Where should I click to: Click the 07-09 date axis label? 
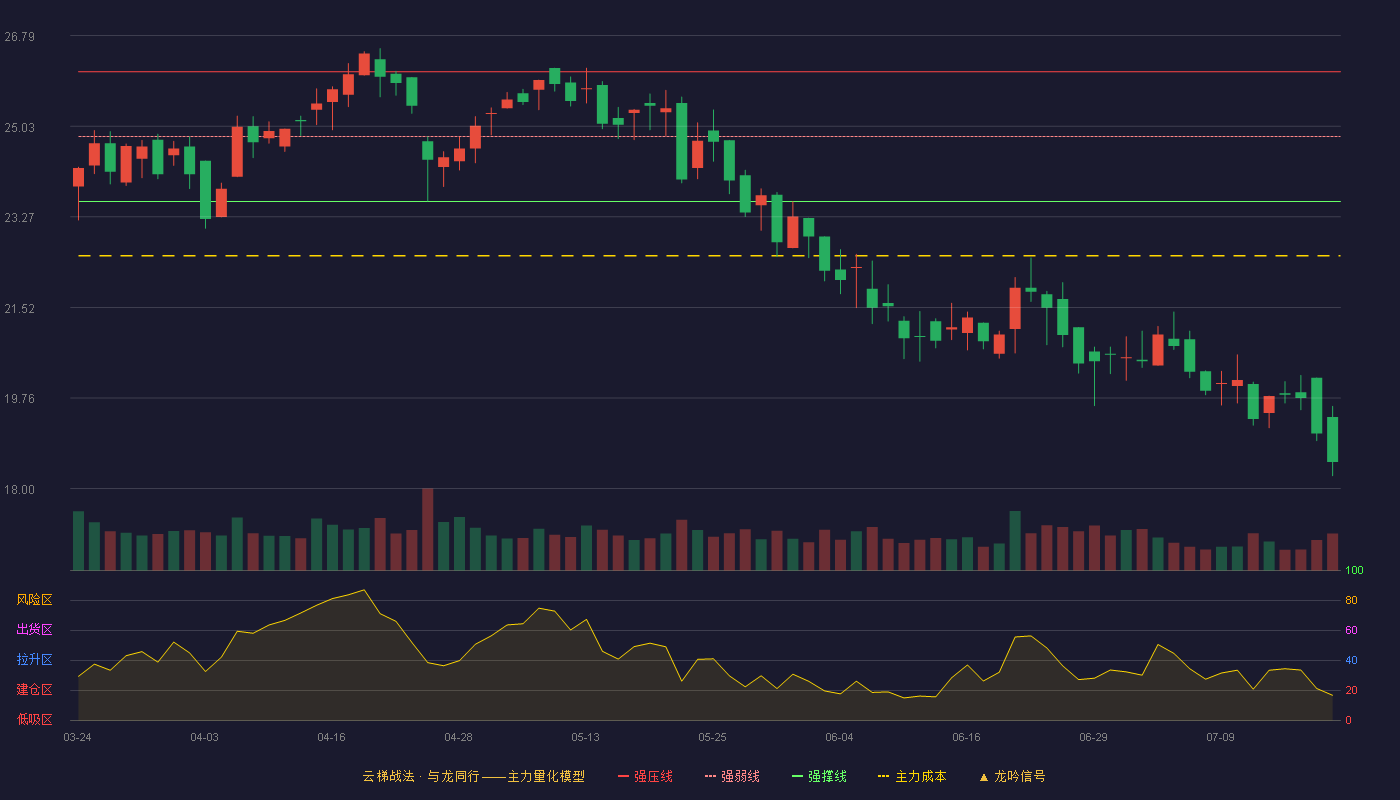click(1220, 737)
